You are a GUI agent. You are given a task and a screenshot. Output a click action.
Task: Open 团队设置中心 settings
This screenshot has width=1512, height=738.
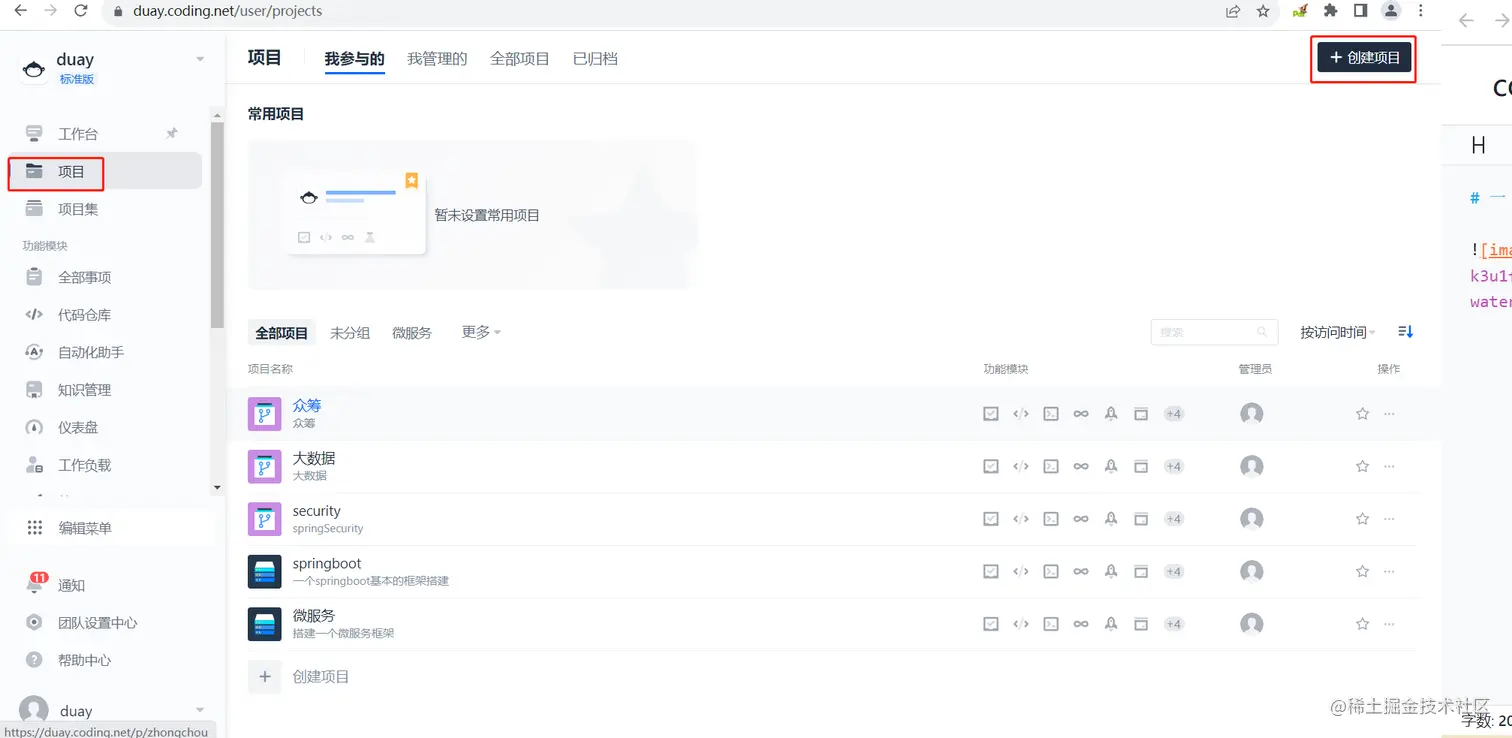[97, 623]
